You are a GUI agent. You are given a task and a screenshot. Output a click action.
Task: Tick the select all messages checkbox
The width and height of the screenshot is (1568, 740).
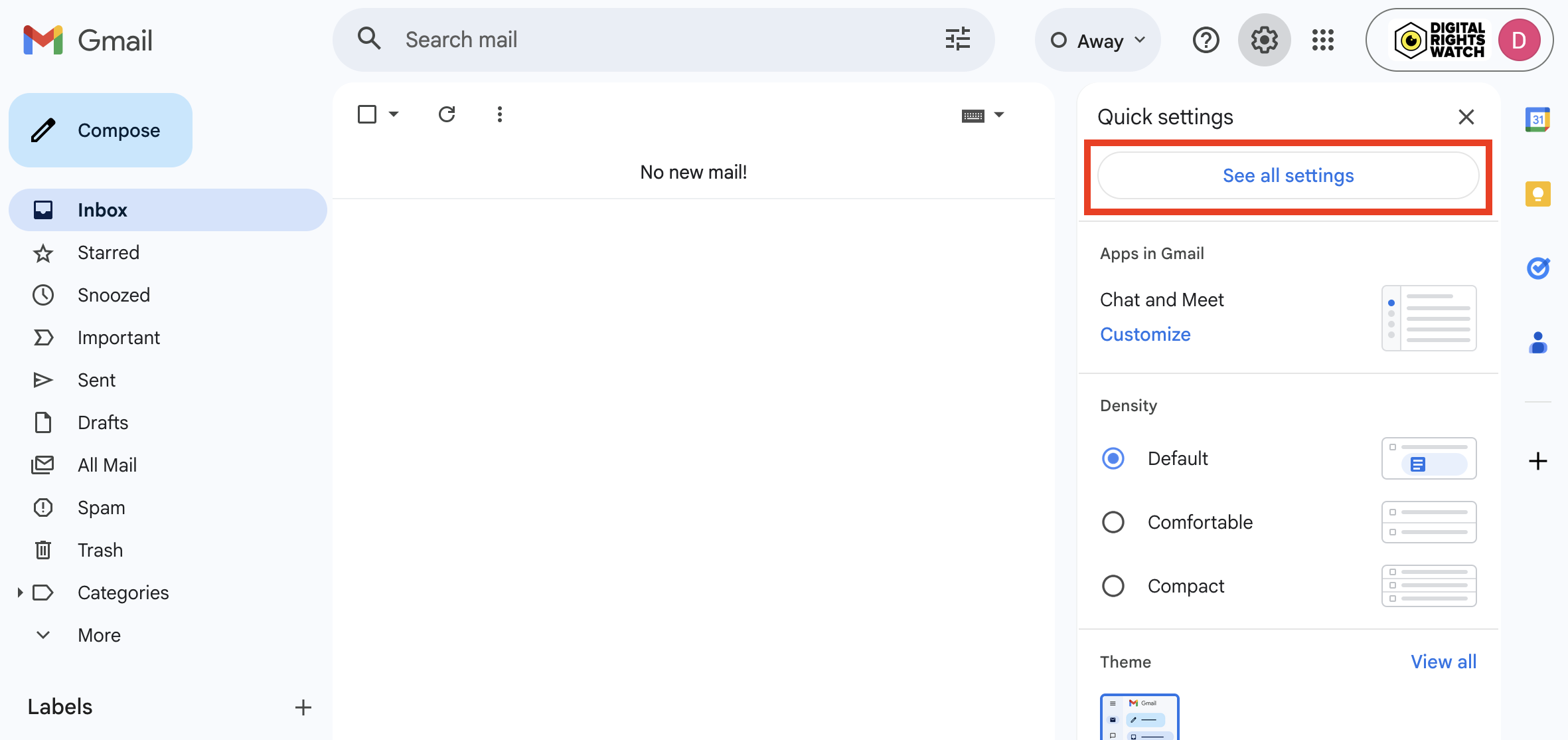click(x=367, y=114)
